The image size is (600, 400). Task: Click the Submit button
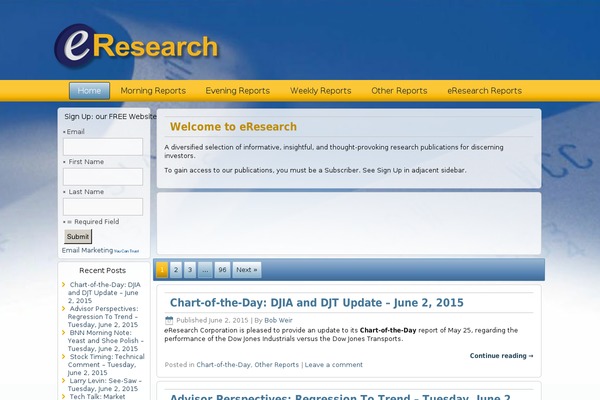(x=78, y=237)
